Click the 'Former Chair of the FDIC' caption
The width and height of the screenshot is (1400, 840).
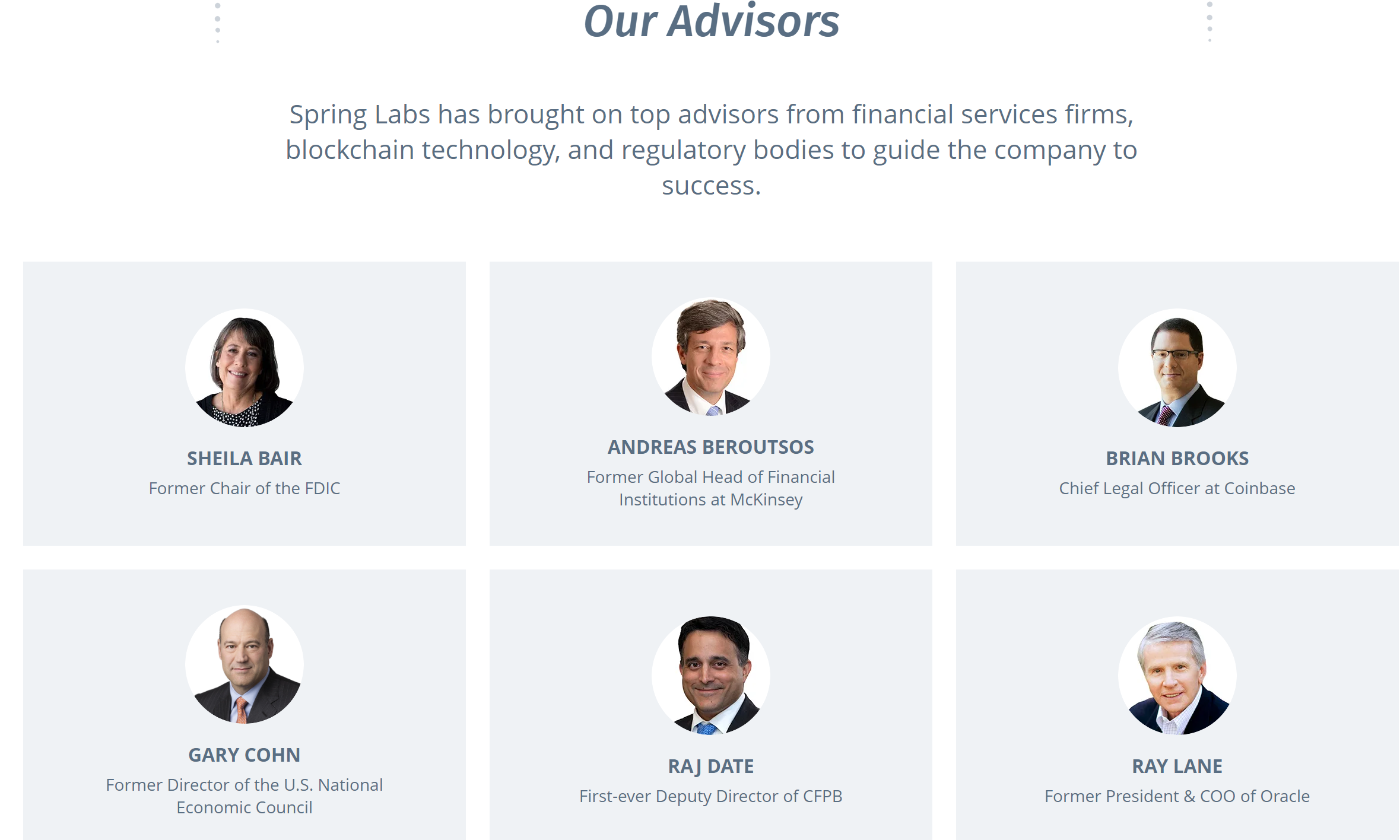point(245,488)
